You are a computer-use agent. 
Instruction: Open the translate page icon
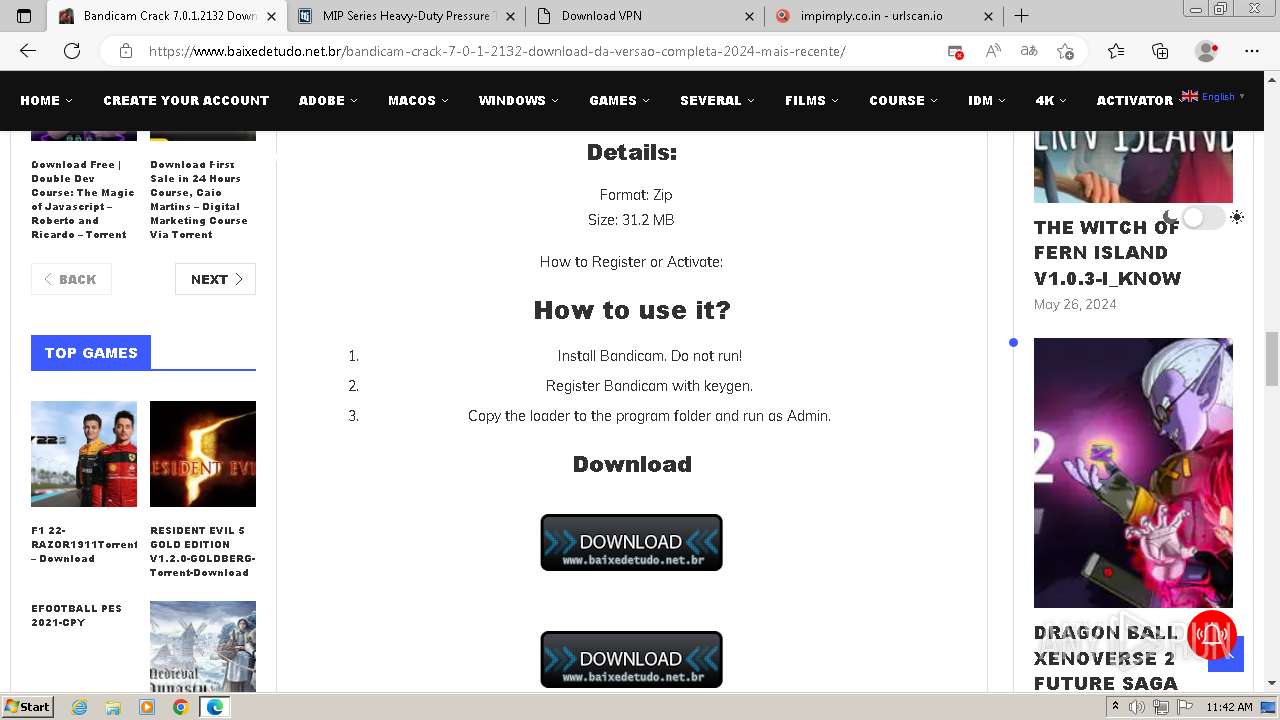(x=1029, y=51)
